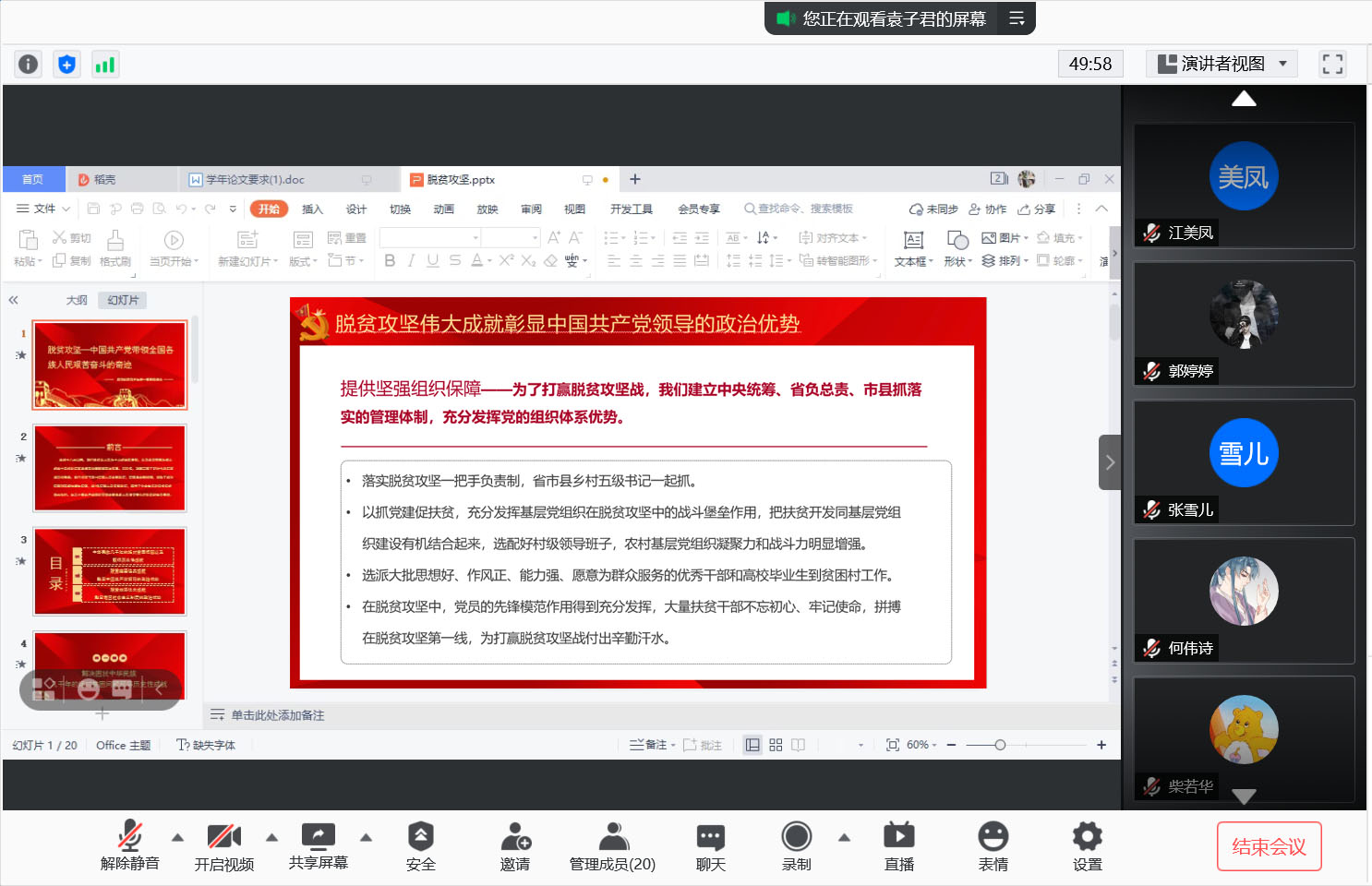
Task: Click the network signal strength icon
Action: click(x=105, y=65)
